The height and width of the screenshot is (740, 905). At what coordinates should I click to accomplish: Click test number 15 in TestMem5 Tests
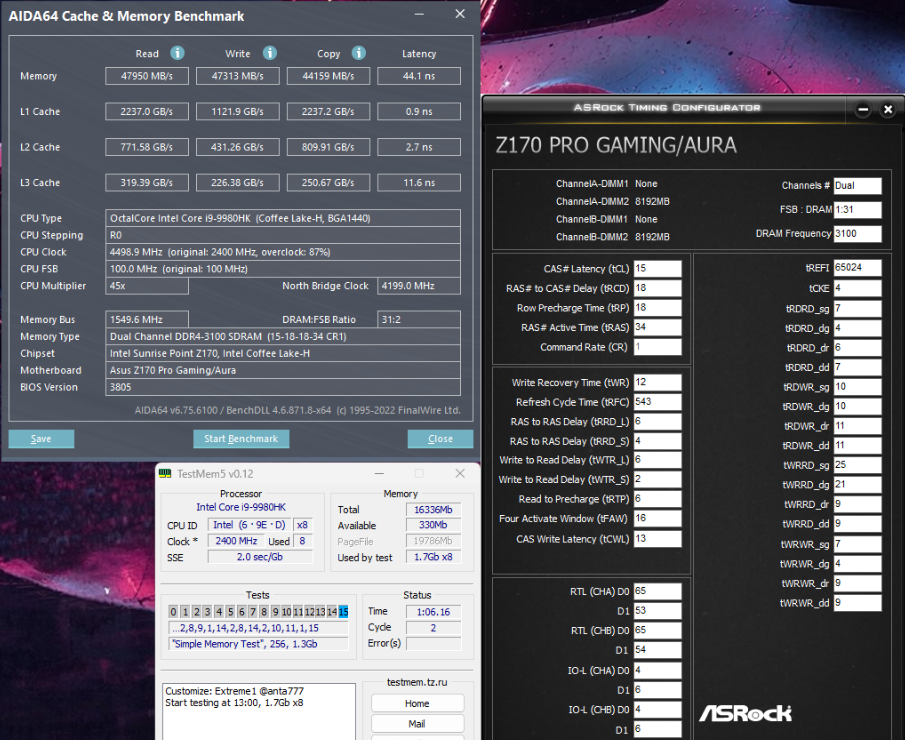point(343,612)
